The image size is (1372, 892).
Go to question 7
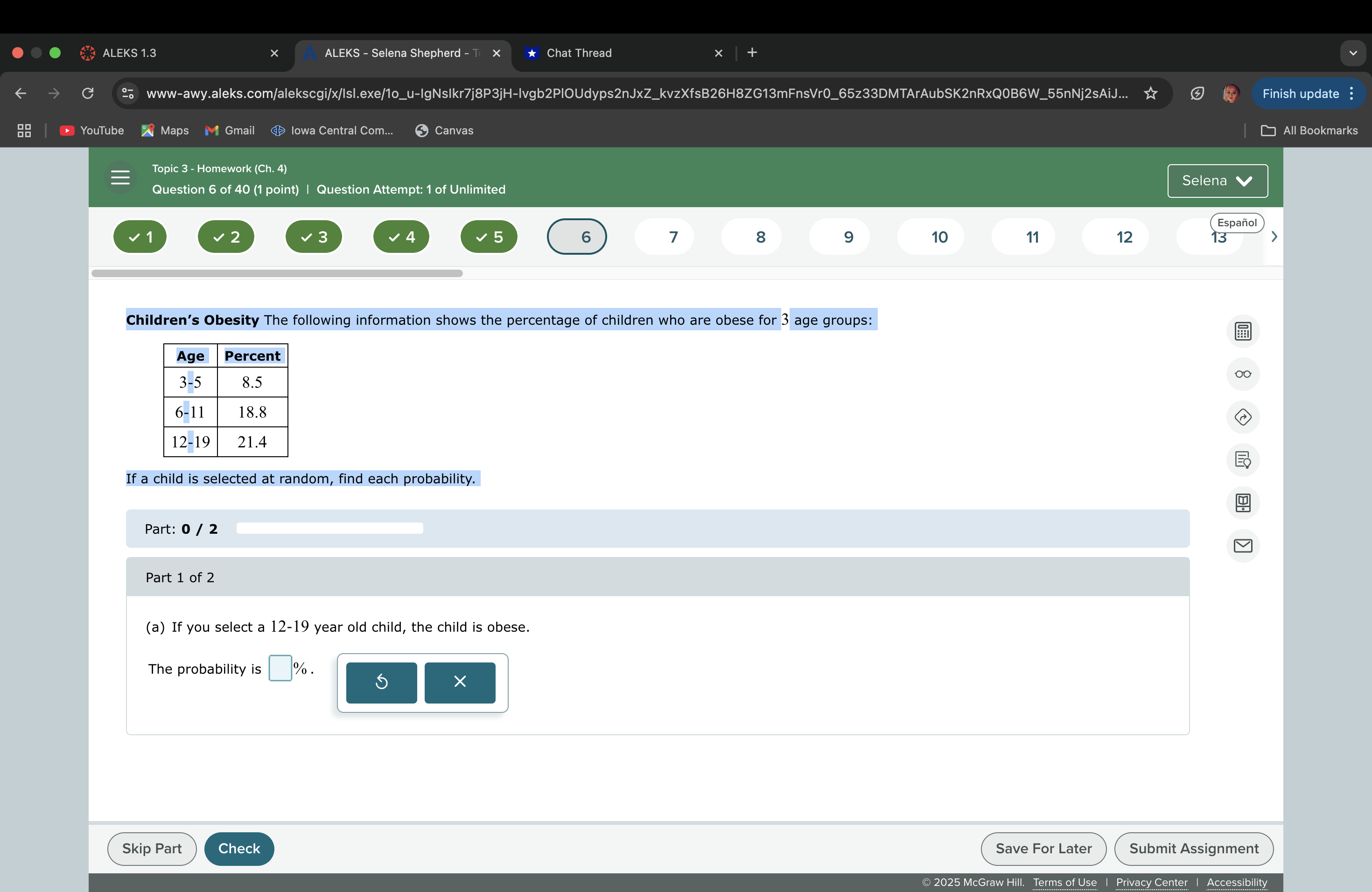[x=673, y=237]
